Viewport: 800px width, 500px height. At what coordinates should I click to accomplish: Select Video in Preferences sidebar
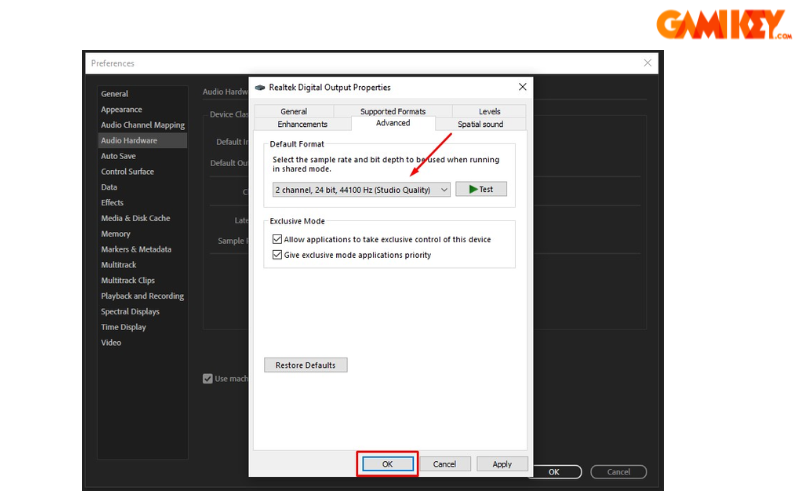[x=111, y=342]
